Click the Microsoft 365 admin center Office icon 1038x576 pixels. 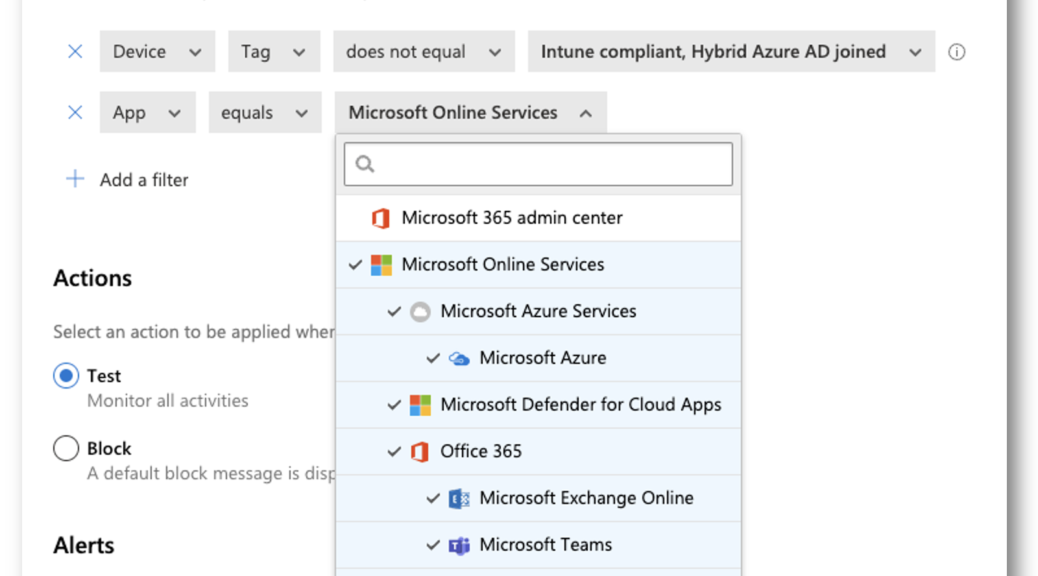[381, 218]
